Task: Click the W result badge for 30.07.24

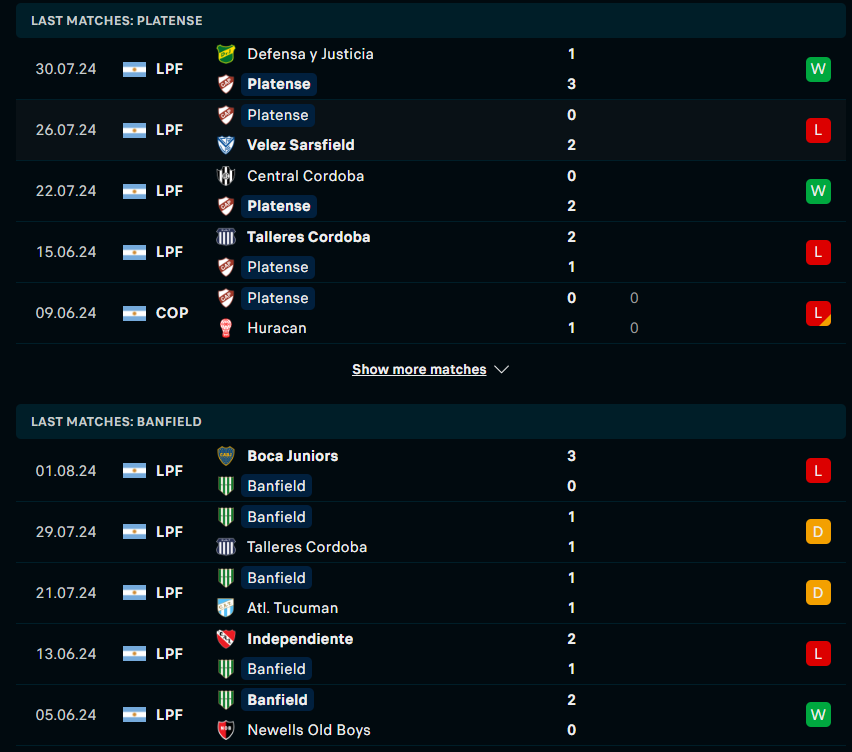Action: 818,70
